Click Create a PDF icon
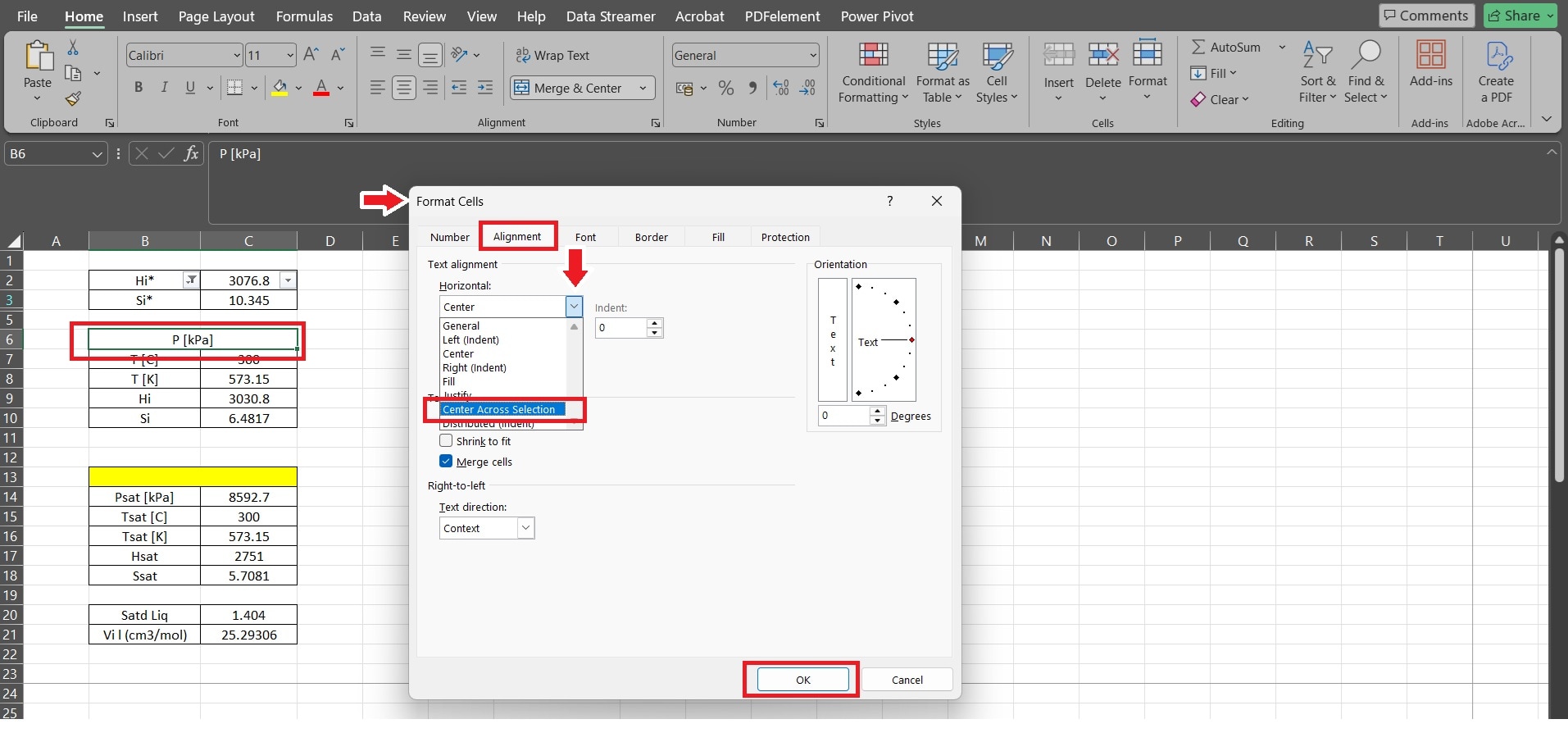The width and height of the screenshot is (1568, 742). point(1496,72)
